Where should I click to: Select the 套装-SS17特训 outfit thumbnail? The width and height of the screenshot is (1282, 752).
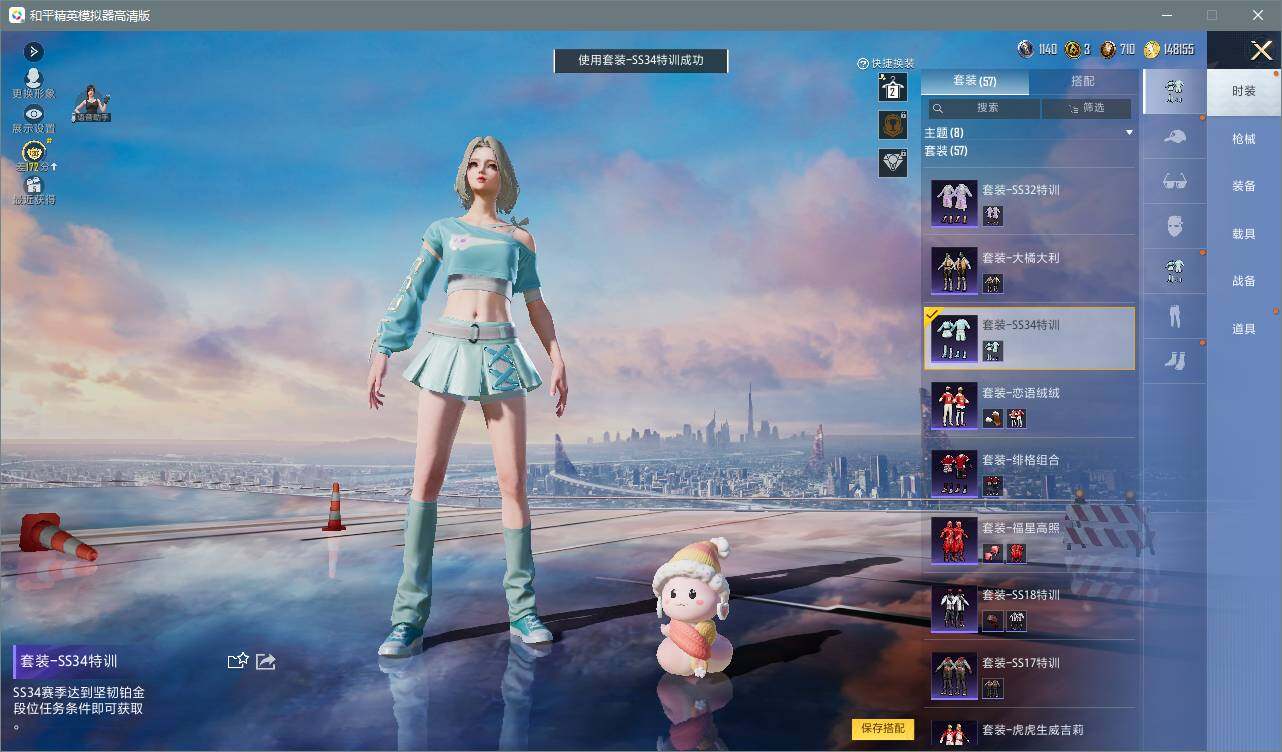[954, 675]
